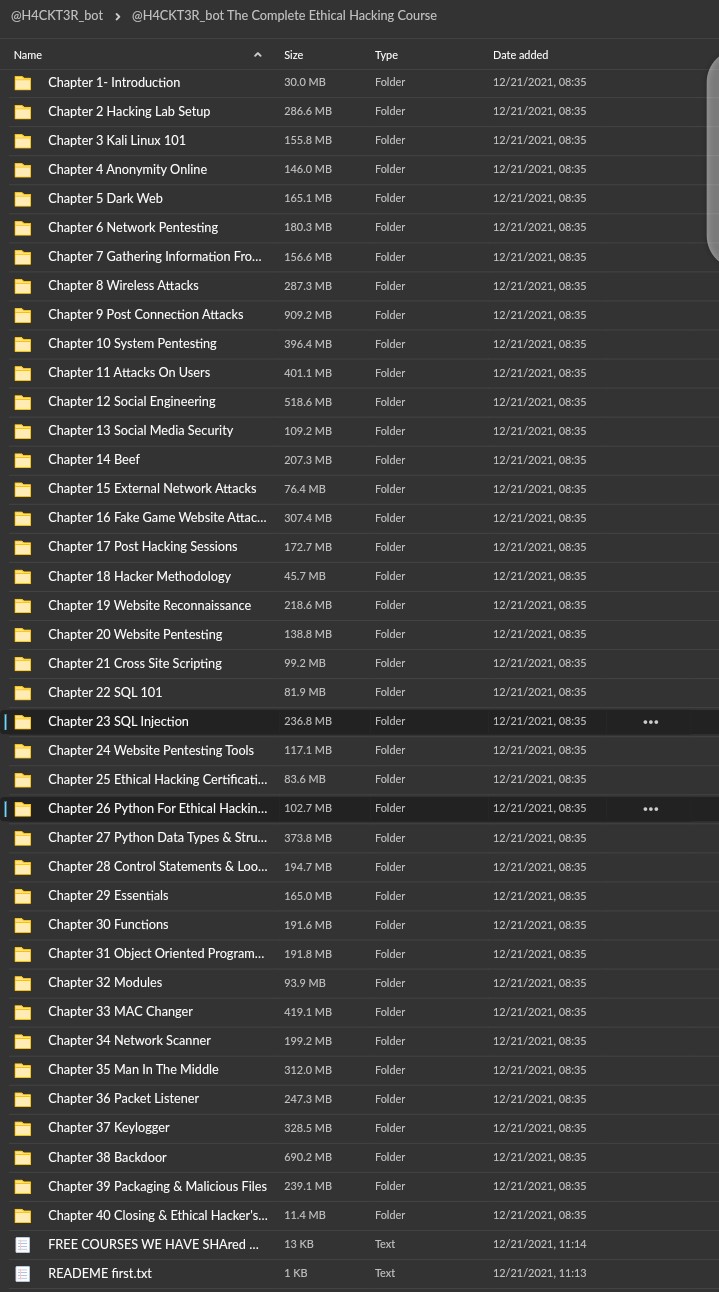
Task: Click the text file icon for READEME first.txt
Action: pyautogui.click(x=23, y=1273)
